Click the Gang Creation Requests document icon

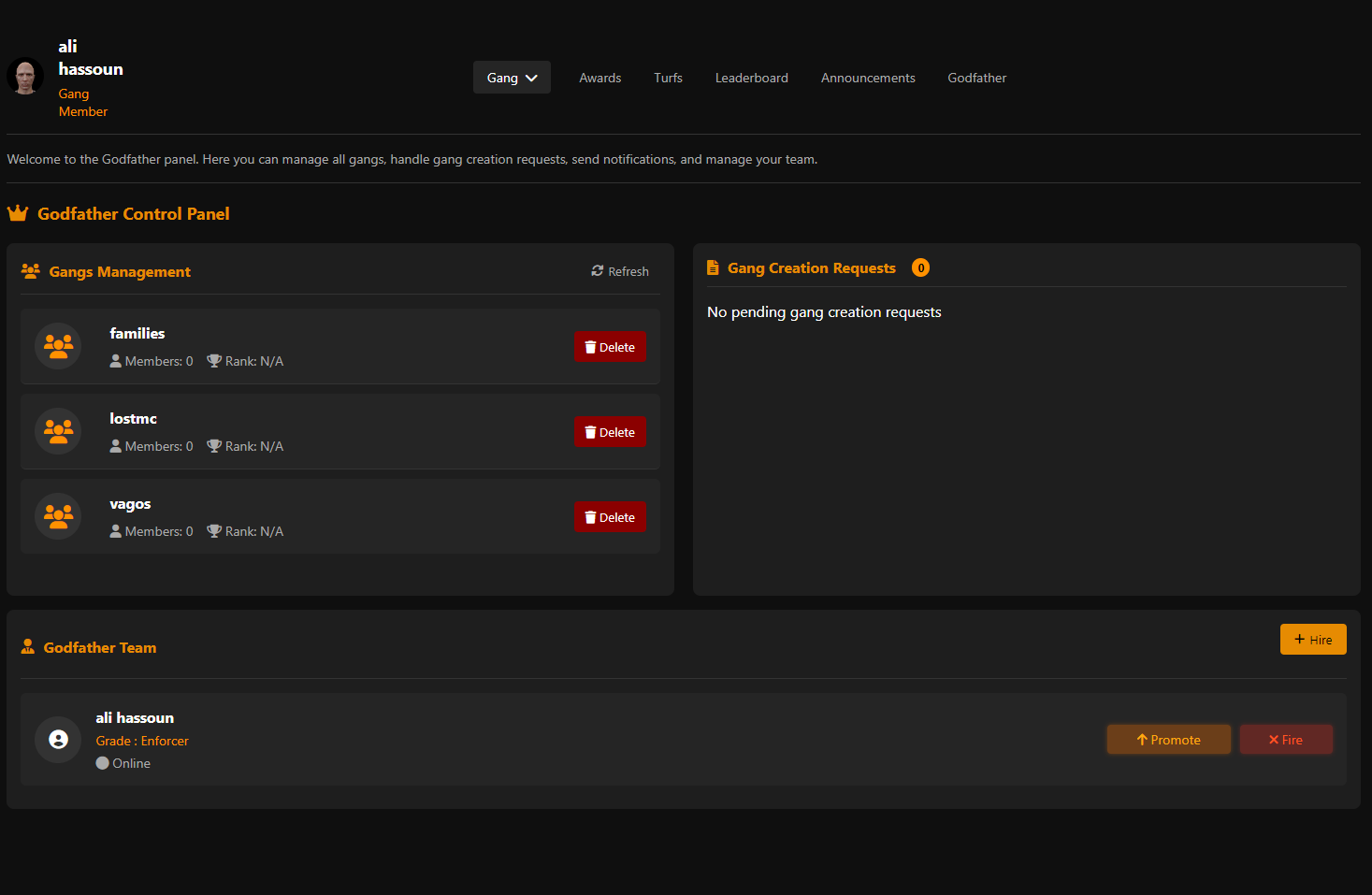pos(713,267)
